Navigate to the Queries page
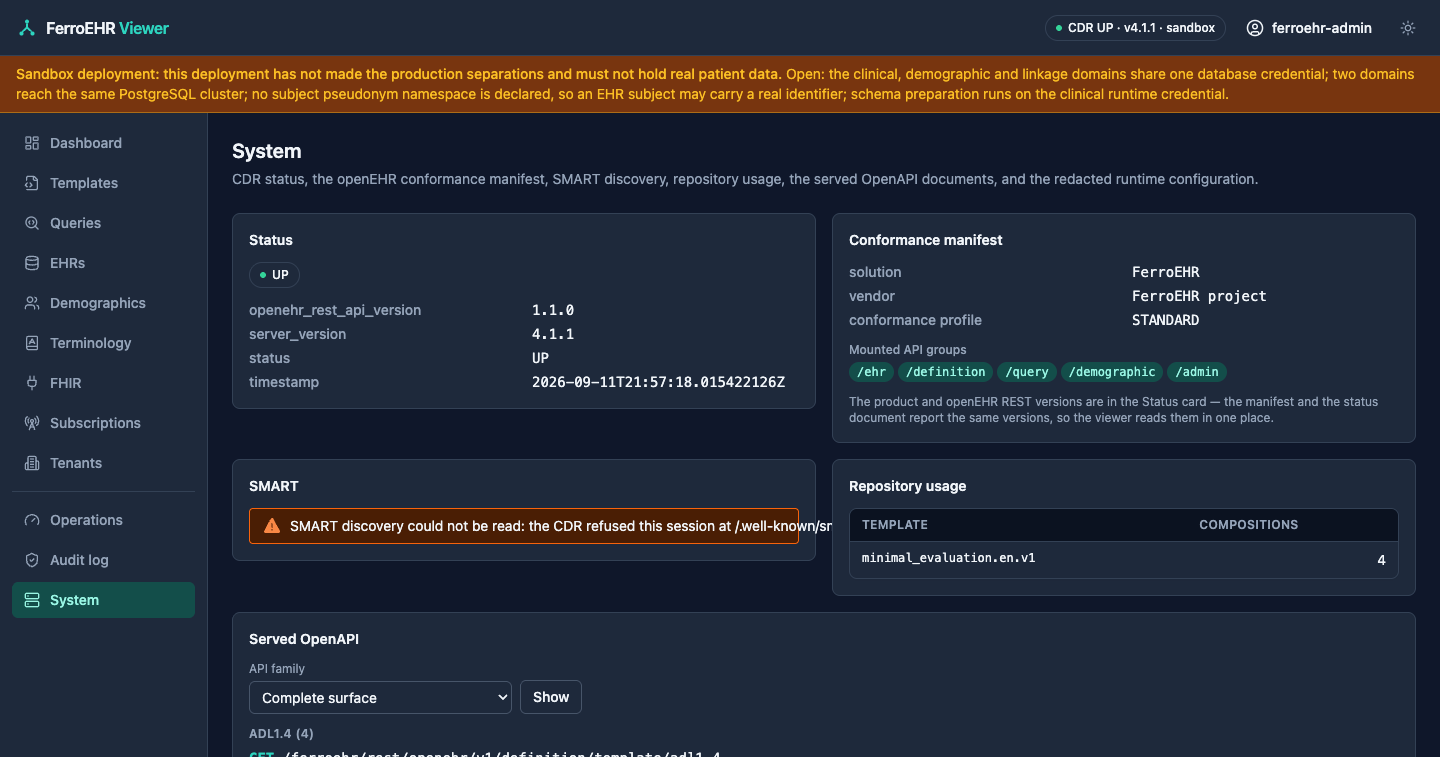This screenshot has height=757, width=1440. tap(103, 223)
